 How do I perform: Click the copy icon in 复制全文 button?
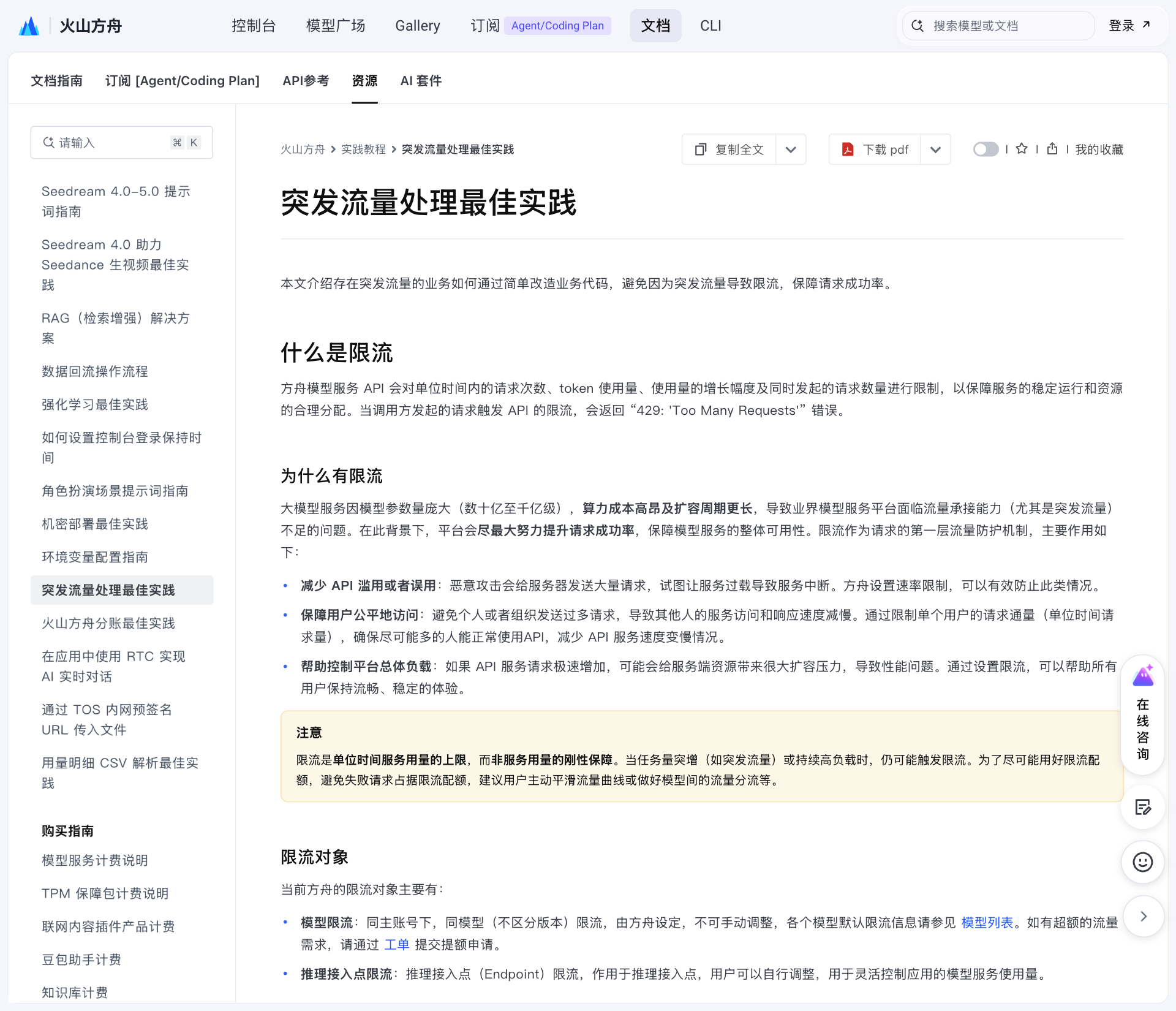(701, 150)
